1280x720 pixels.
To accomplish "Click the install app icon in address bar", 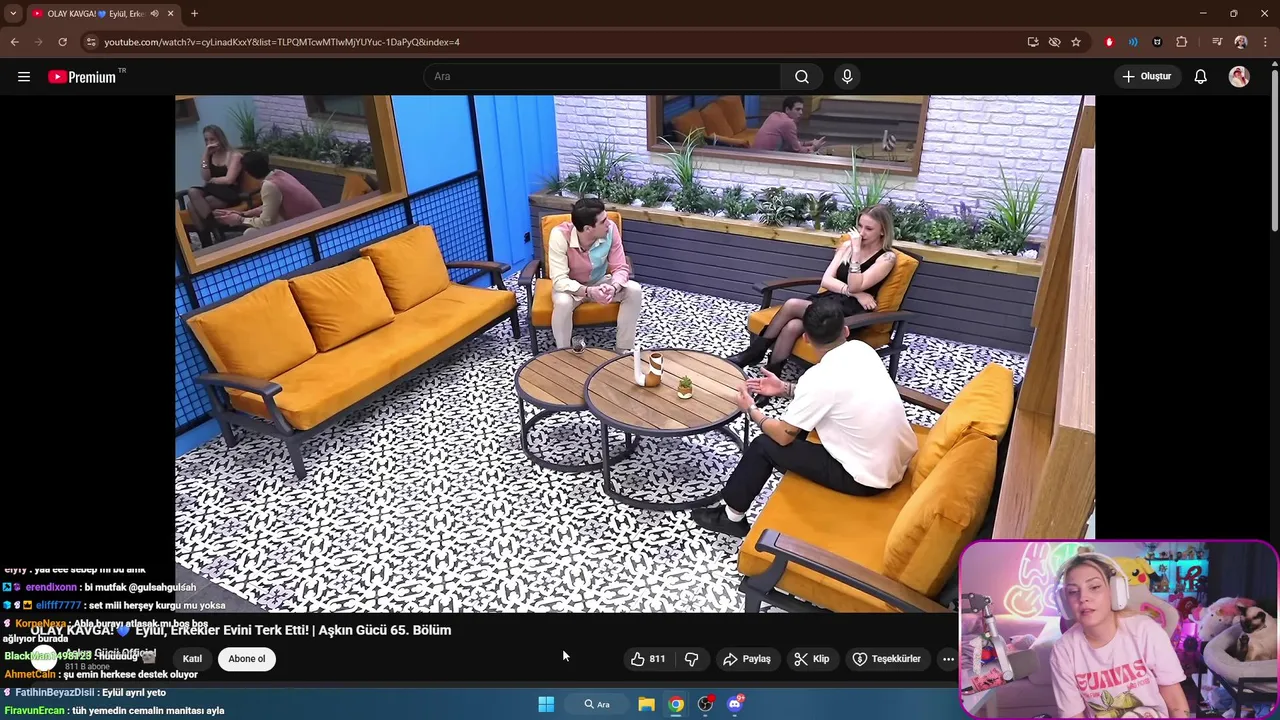I will point(1033,42).
